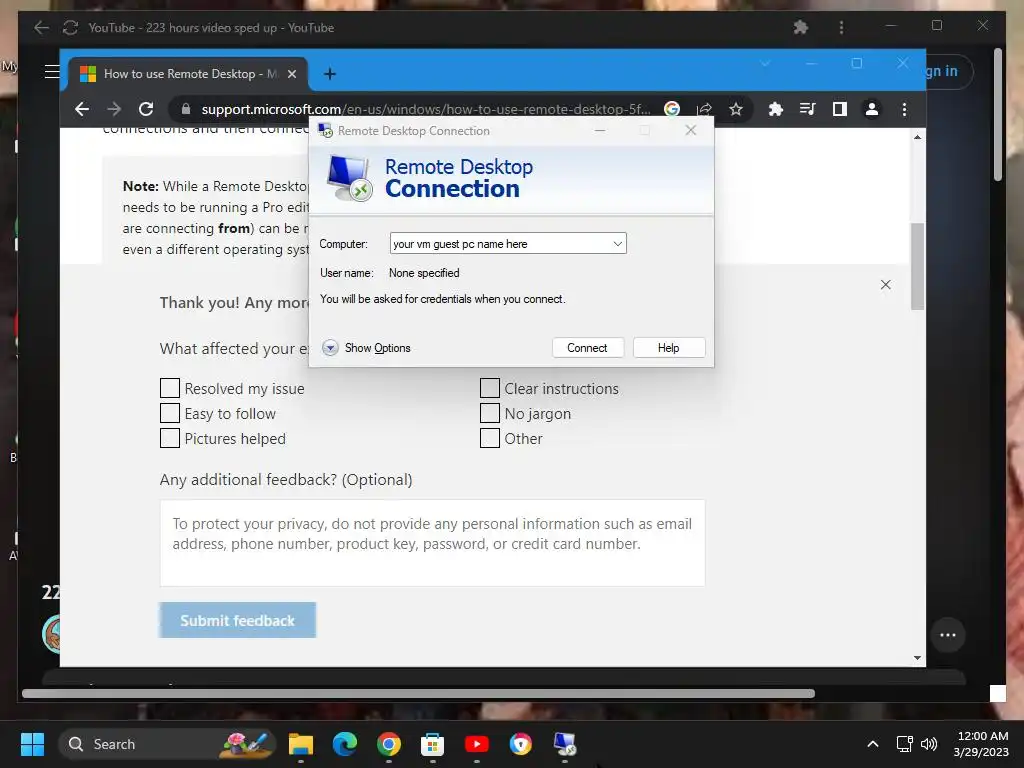Open the shield browser icon on the taskbar

pos(520,744)
